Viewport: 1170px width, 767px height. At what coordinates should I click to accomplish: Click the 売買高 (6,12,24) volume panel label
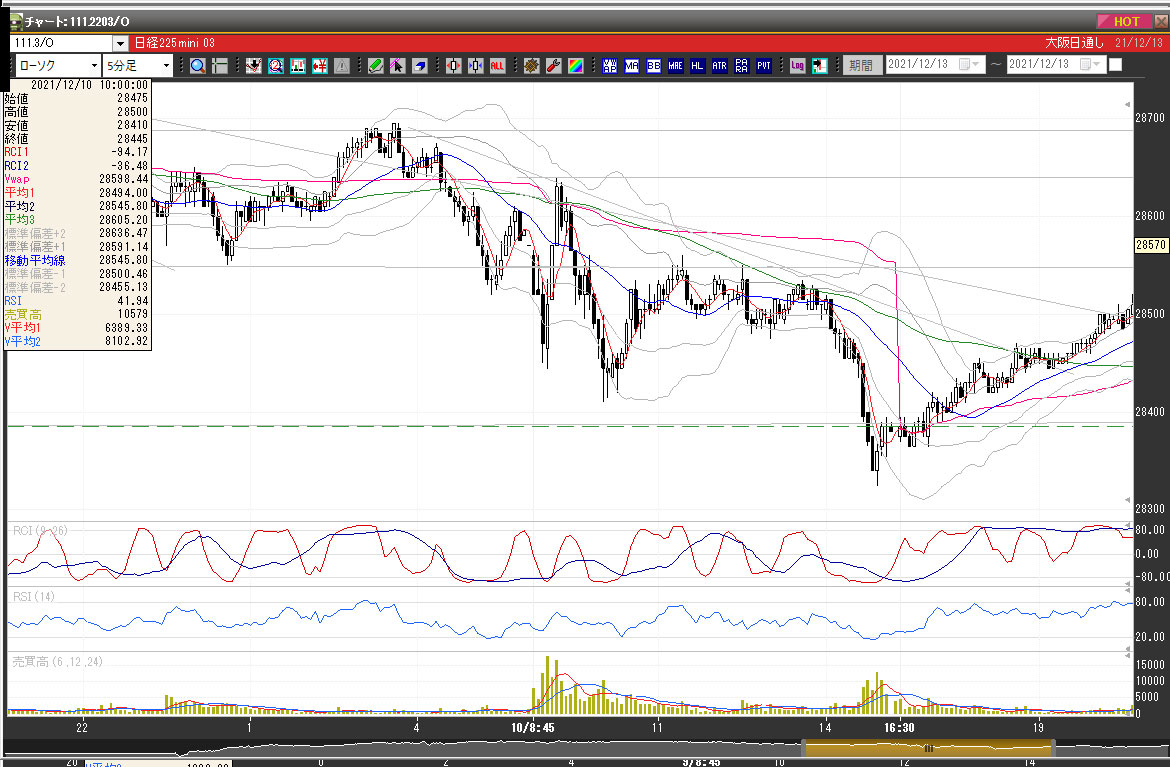57,662
